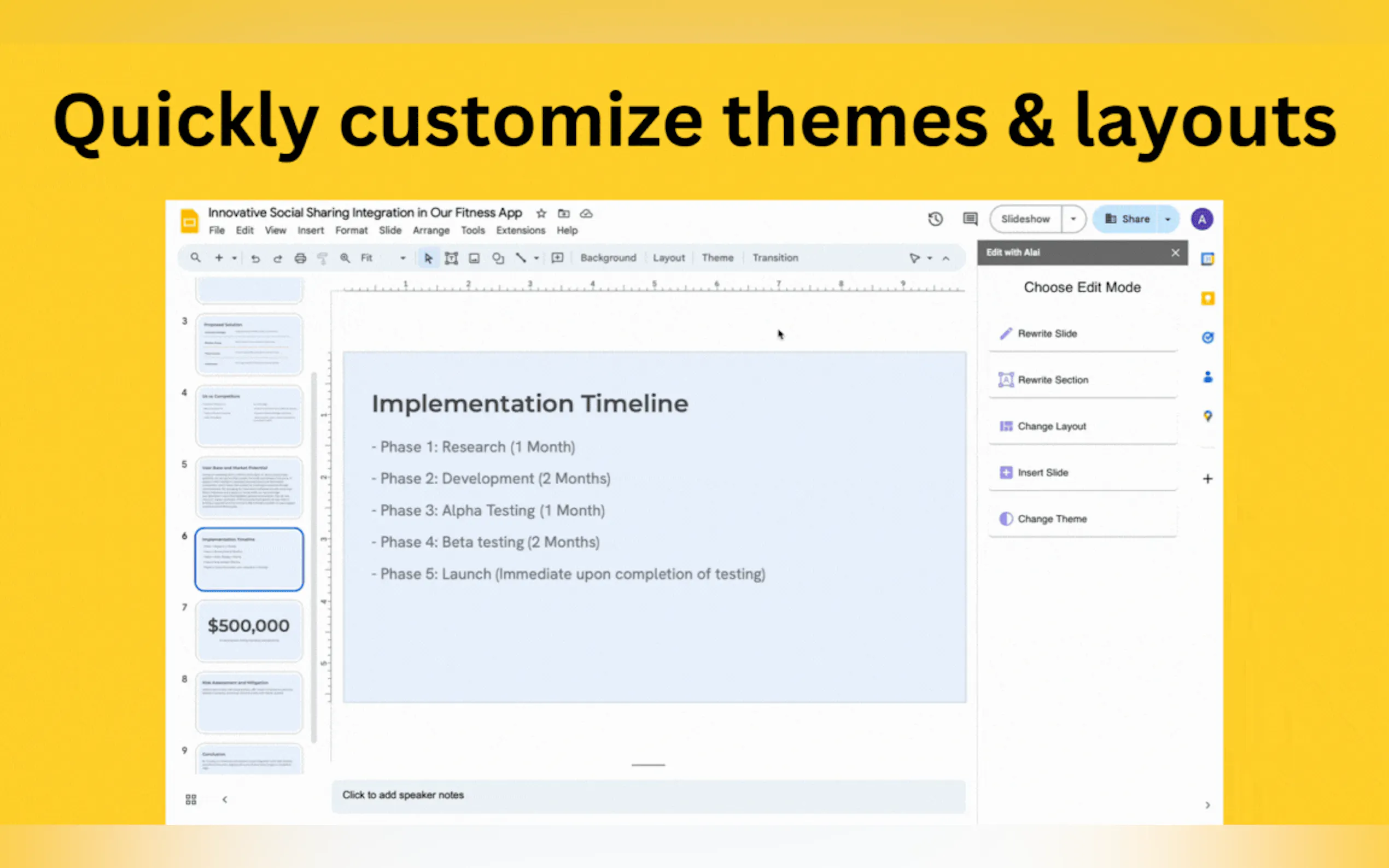Open the View menu
The image size is (1389, 868).
coord(276,230)
